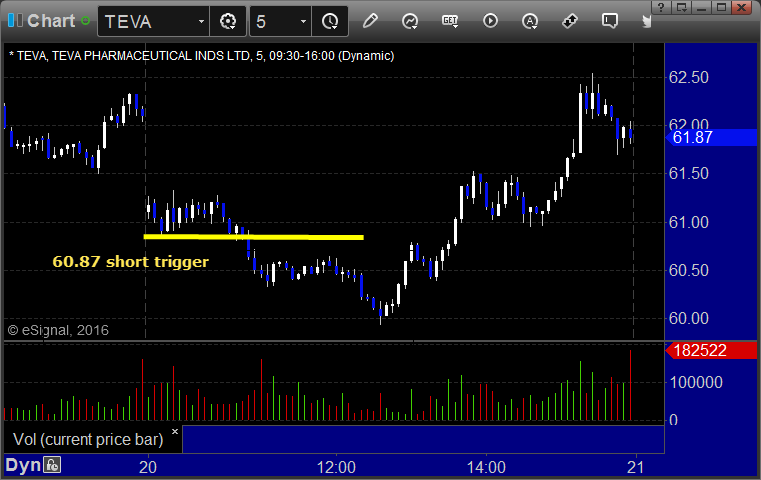Click the 61.87 current price tag
Viewport: 761px width, 480px height.
click(711, 137)
